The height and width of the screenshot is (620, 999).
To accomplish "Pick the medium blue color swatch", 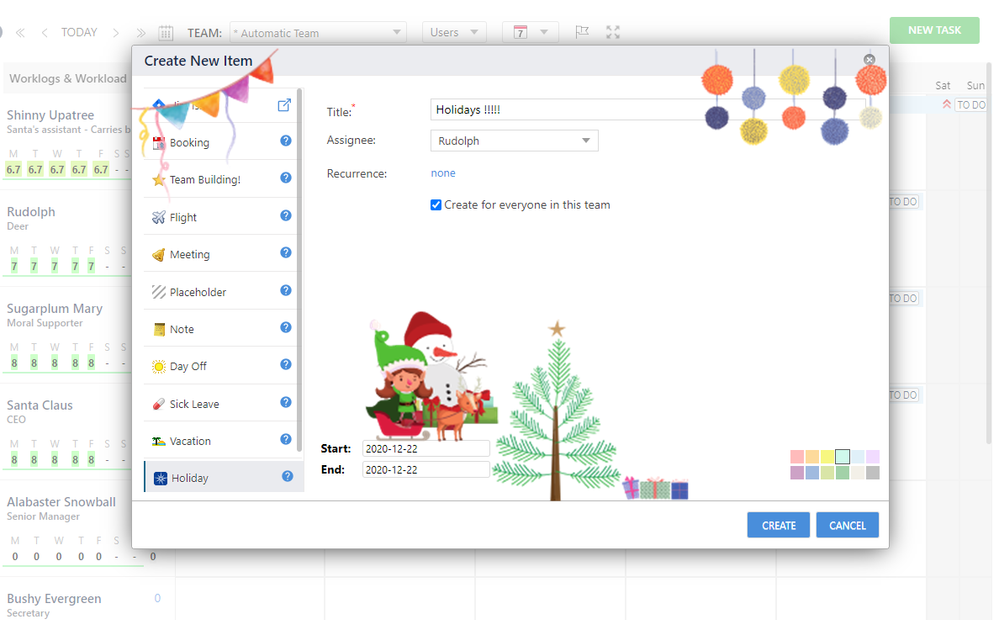I will tap(812, 472).
